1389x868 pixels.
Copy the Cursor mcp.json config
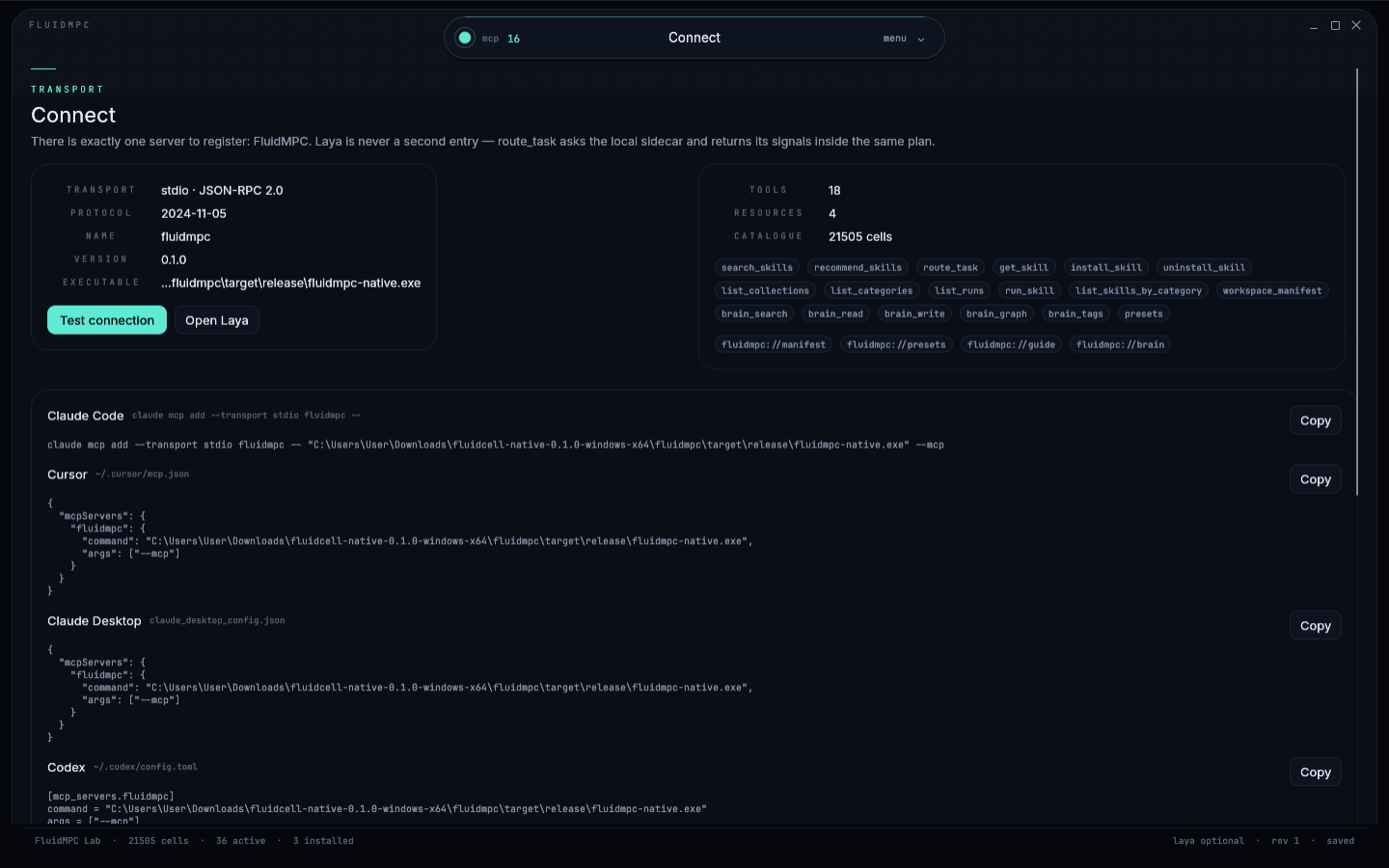(1316, 479)
